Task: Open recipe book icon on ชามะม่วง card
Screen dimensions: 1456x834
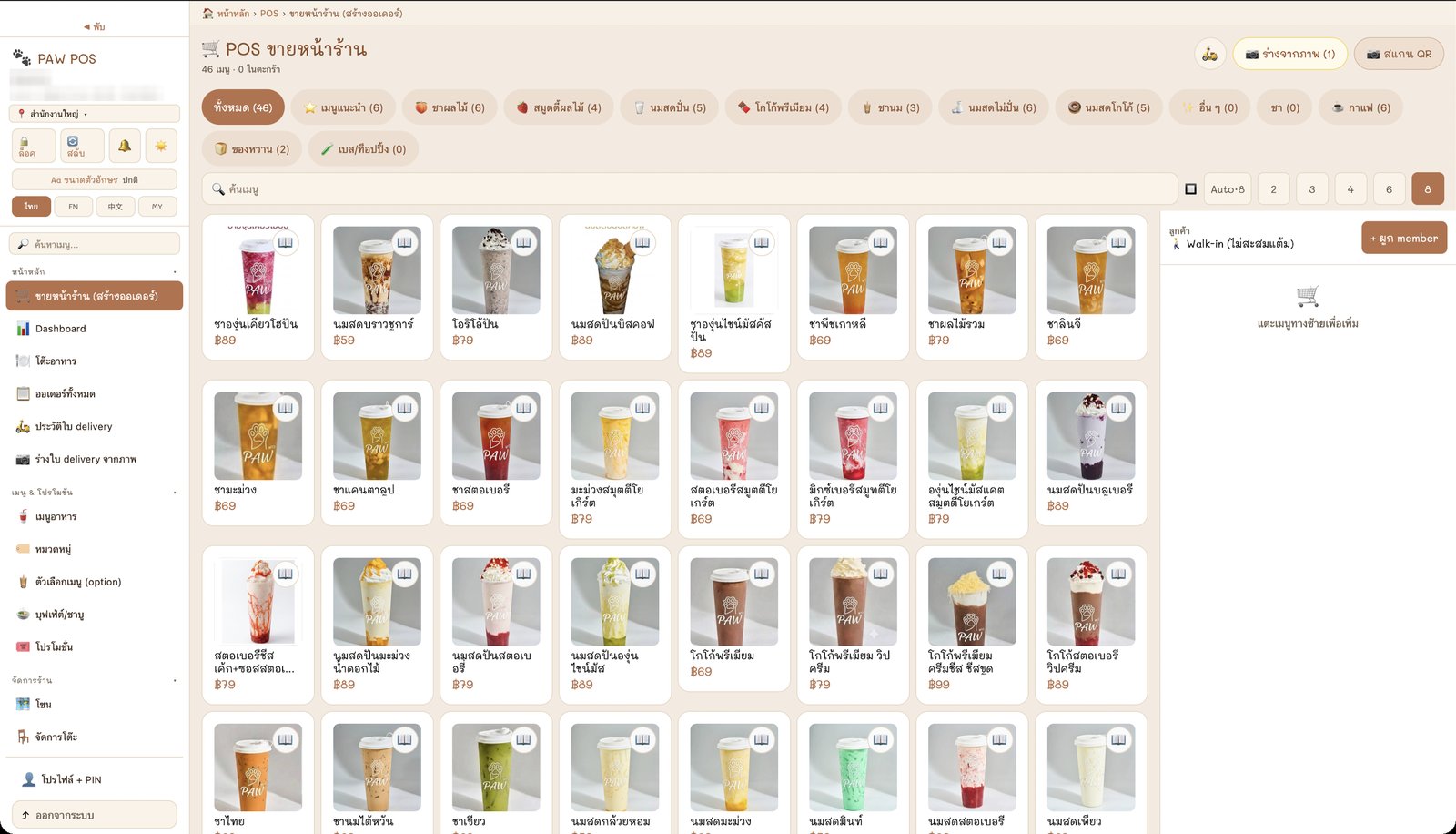Action: 286,408
